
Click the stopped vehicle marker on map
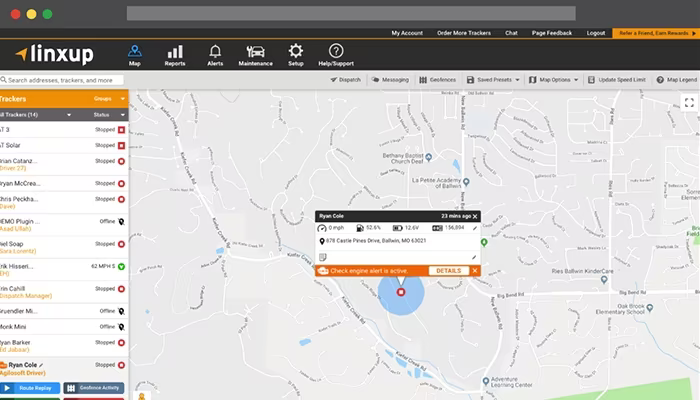tap(401, 292)
